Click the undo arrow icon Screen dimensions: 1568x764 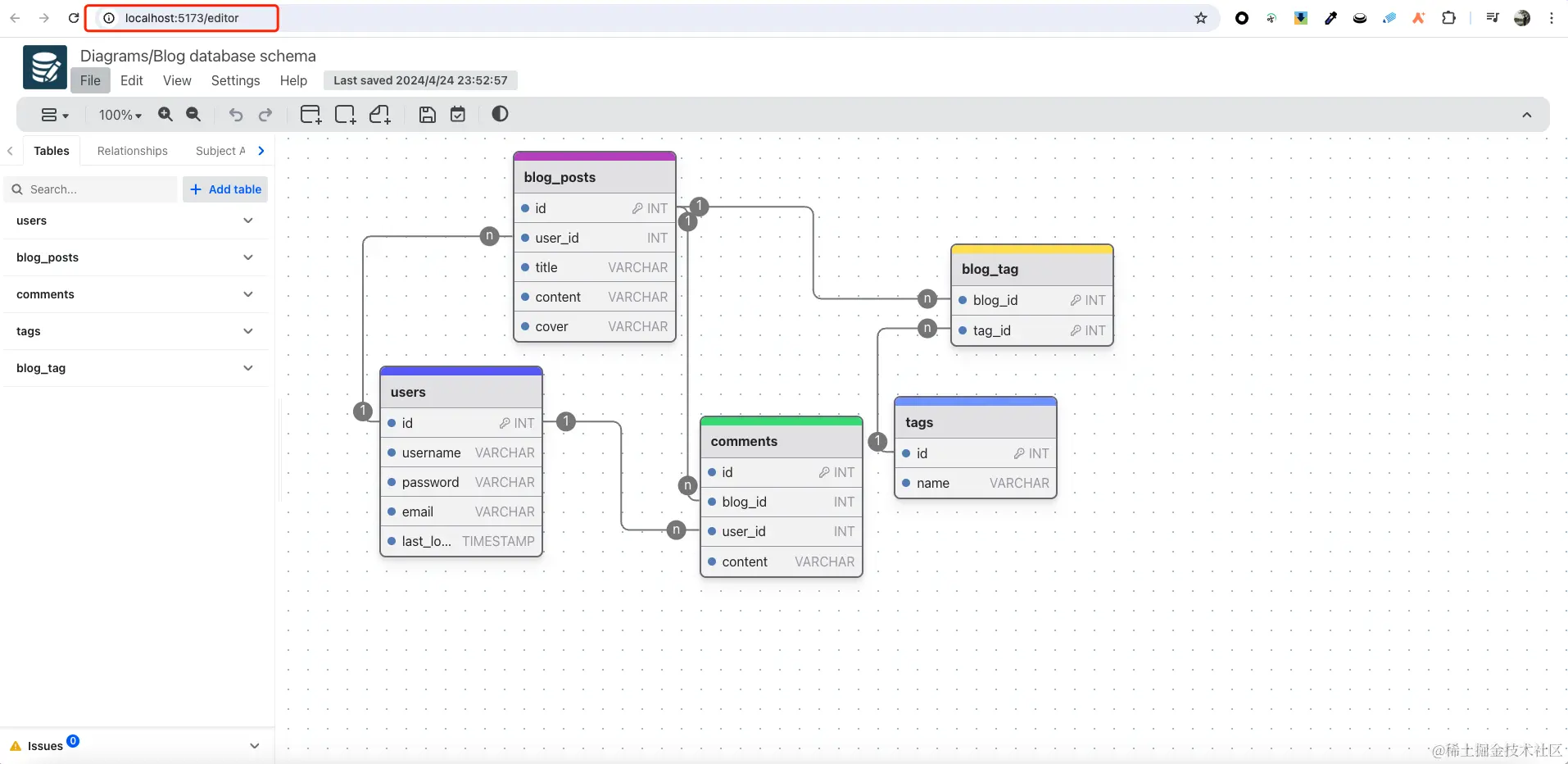click(236, 115)
